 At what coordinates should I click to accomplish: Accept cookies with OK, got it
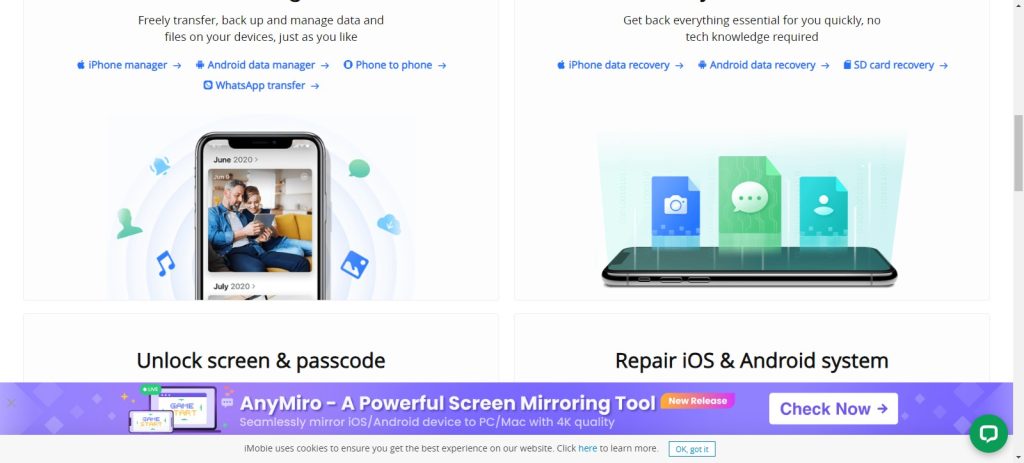pos(692,449)
